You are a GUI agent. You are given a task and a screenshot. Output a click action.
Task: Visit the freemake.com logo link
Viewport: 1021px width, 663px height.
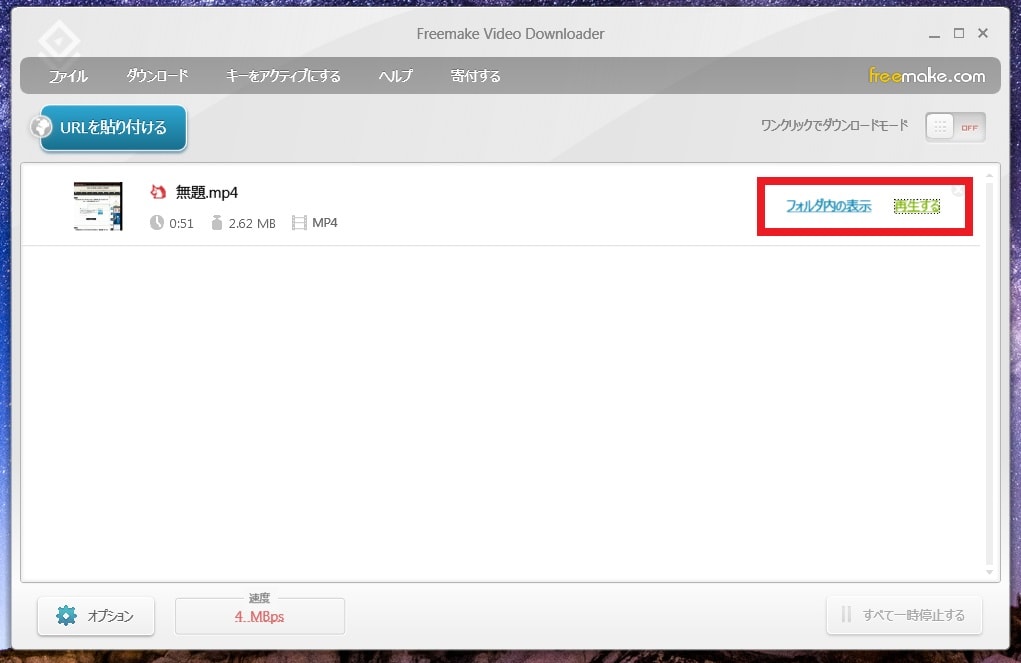(x=926, y=76)
